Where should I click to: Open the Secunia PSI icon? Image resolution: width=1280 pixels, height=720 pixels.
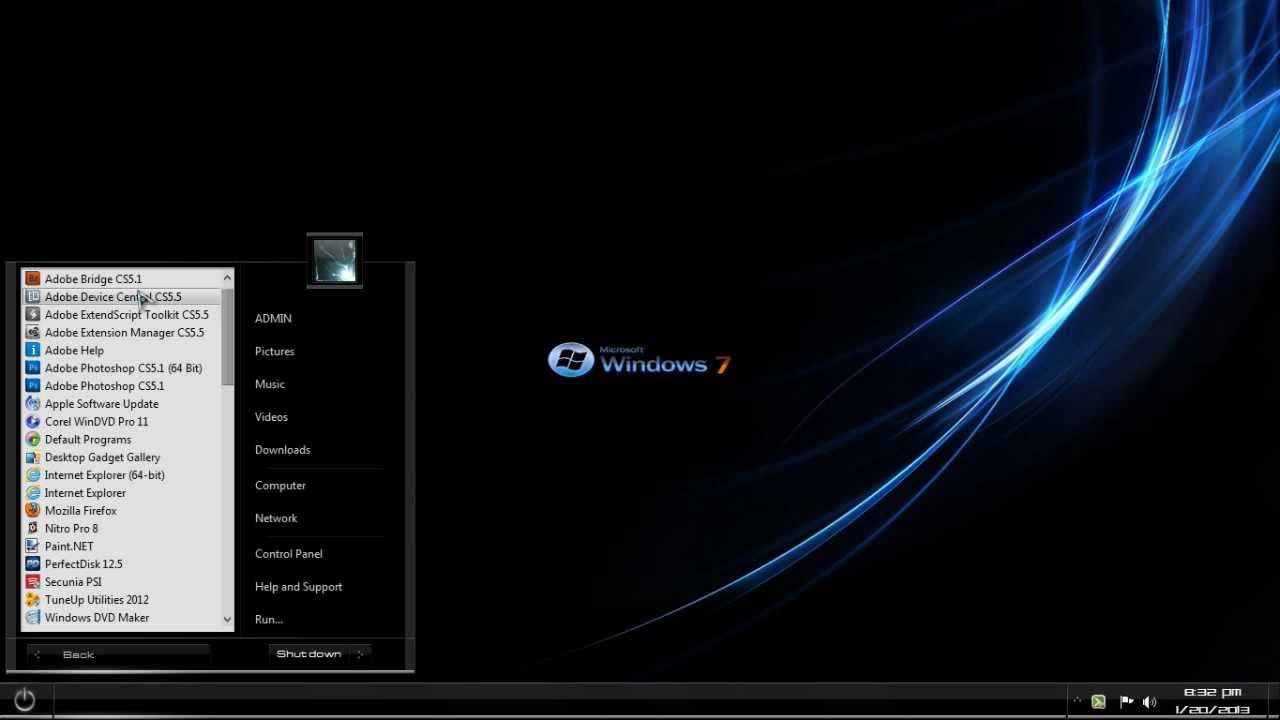pyautogui.click(x=33, y=582)
